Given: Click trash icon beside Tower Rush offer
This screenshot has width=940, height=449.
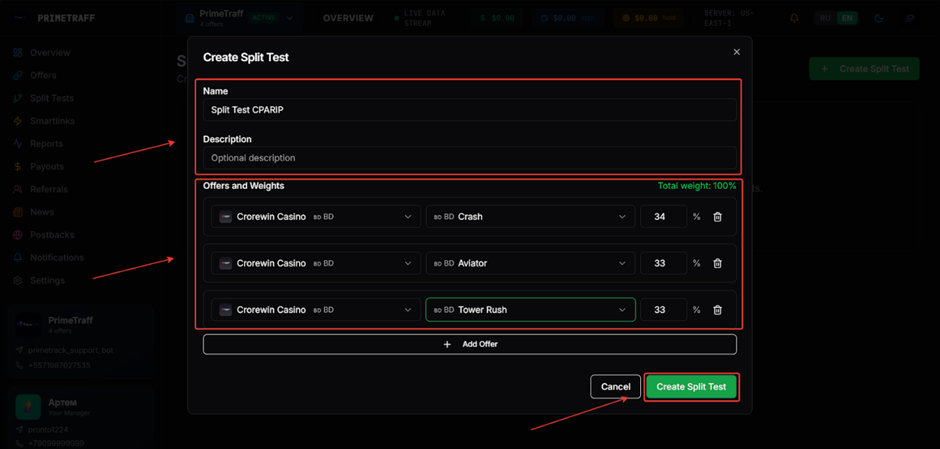Looking at the screenshot, I should [x=717, y=310].
